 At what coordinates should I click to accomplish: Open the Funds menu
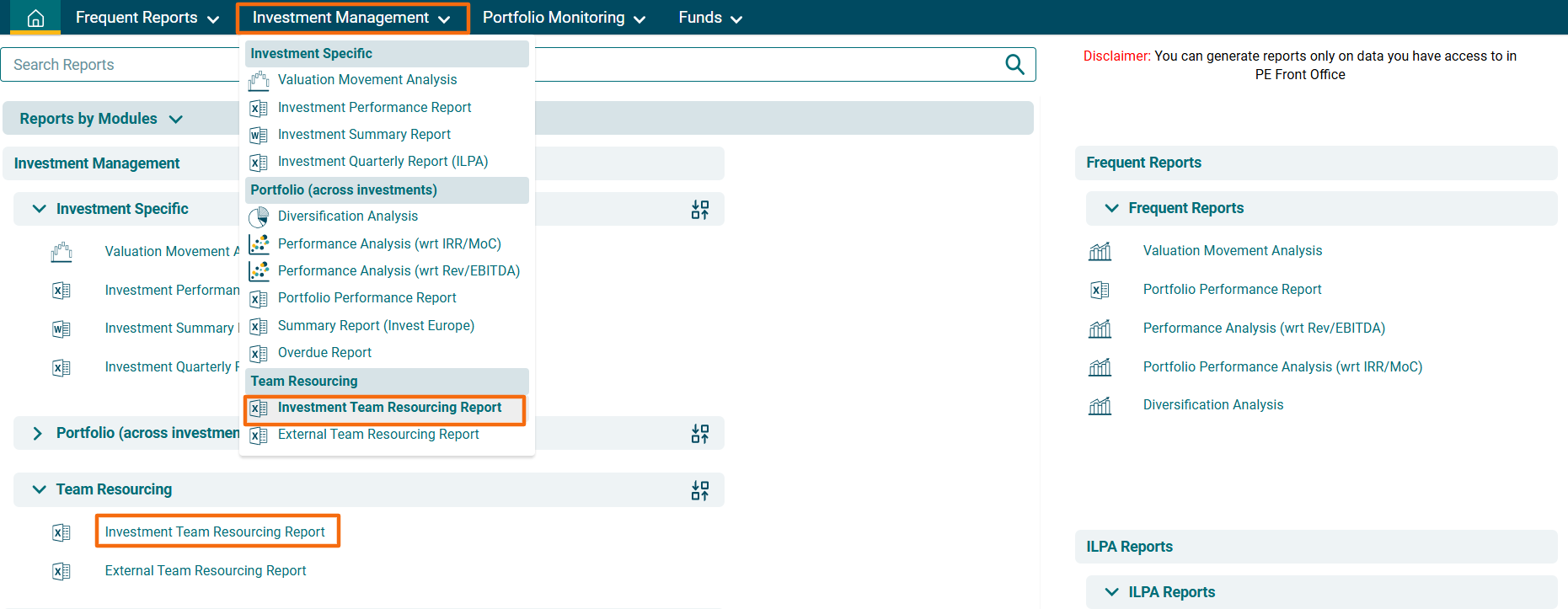[x=709, y=18]
